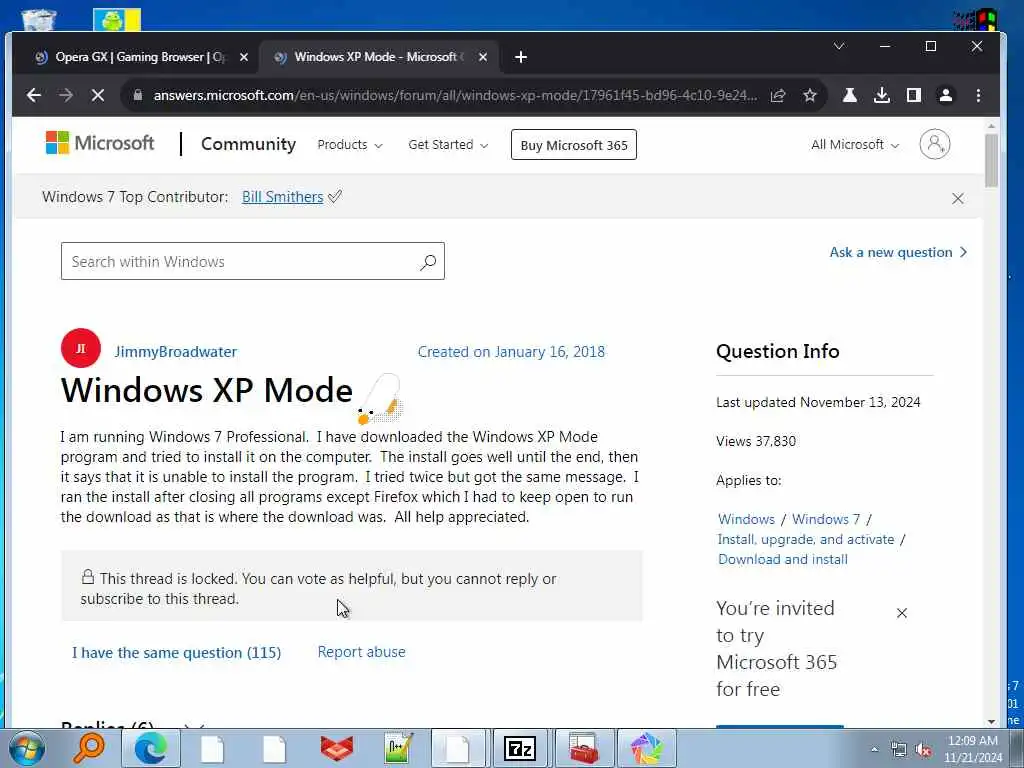Open the browser profile icon
Viewport: 1024px width, 768px height.
tap(945, 95)
